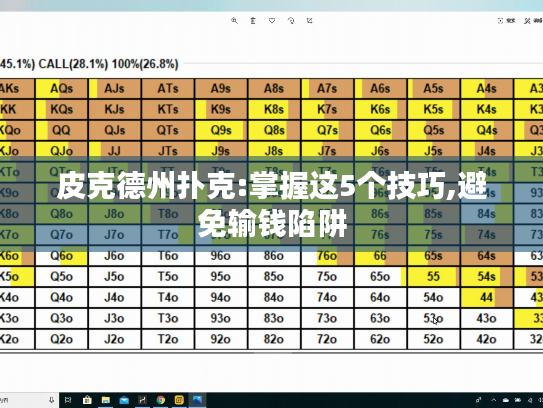Image resolution: width=543 pixels, height=408 pixels.
Task: Click the AQs hand cell
Action: click(62, 89)
